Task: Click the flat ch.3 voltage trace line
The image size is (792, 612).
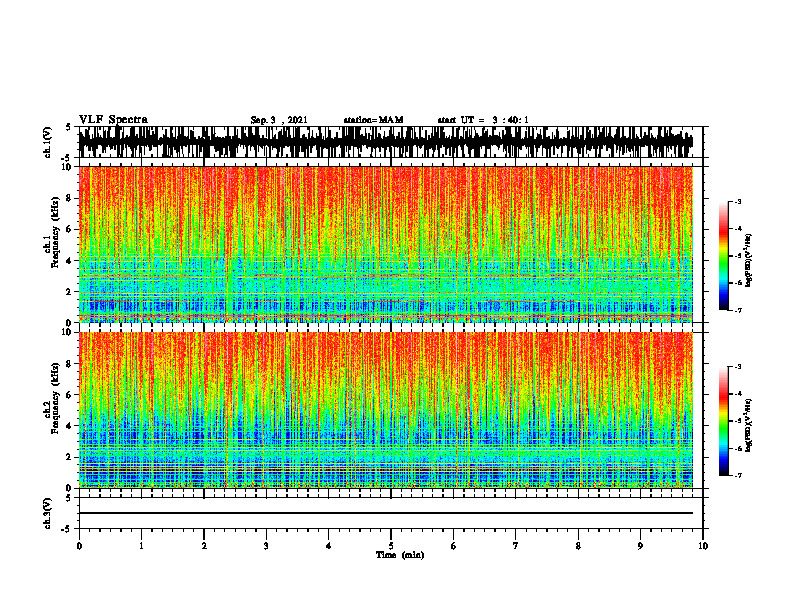Action: [x=386, y=513]
